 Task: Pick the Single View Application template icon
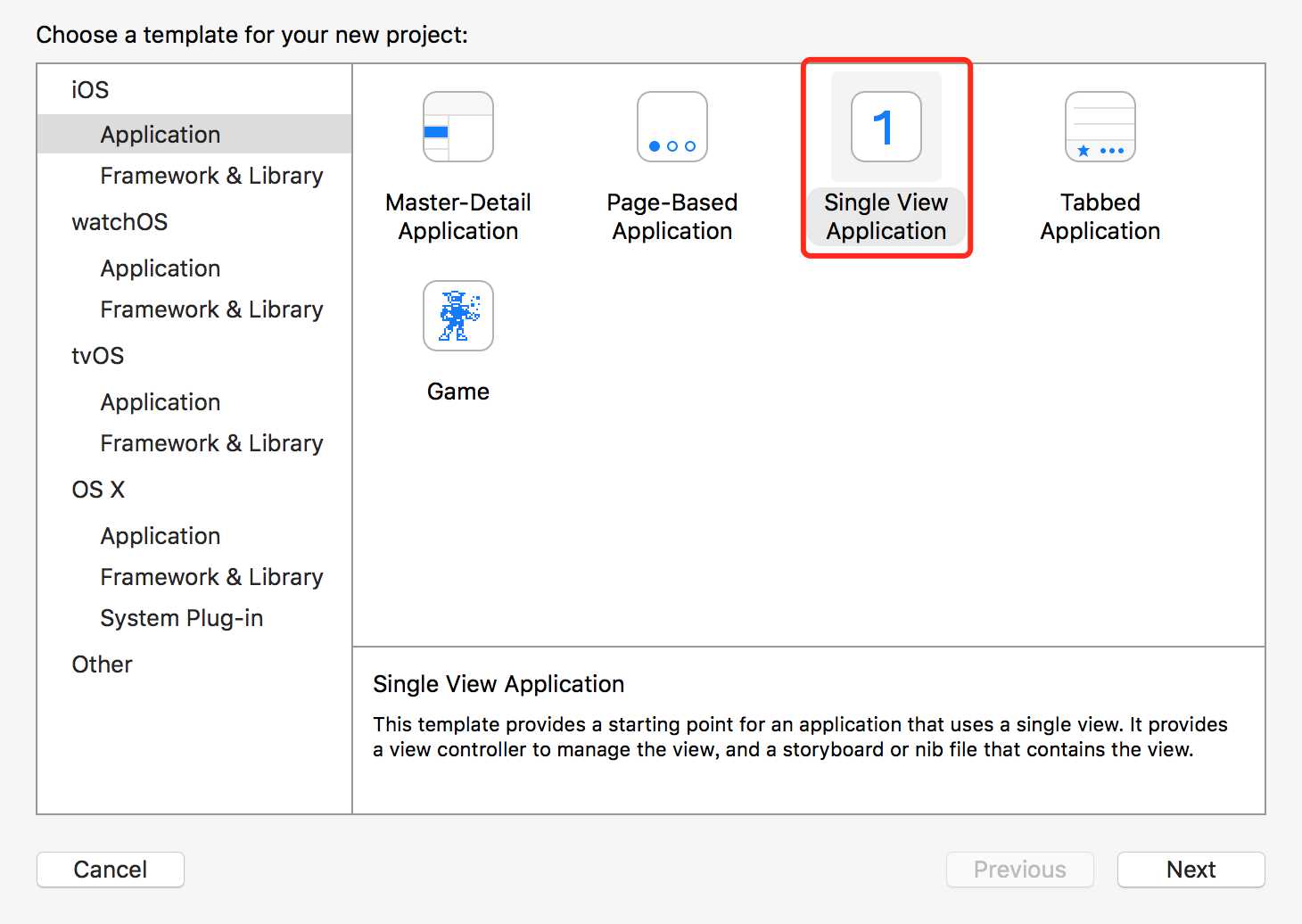[x=886, y=127]
